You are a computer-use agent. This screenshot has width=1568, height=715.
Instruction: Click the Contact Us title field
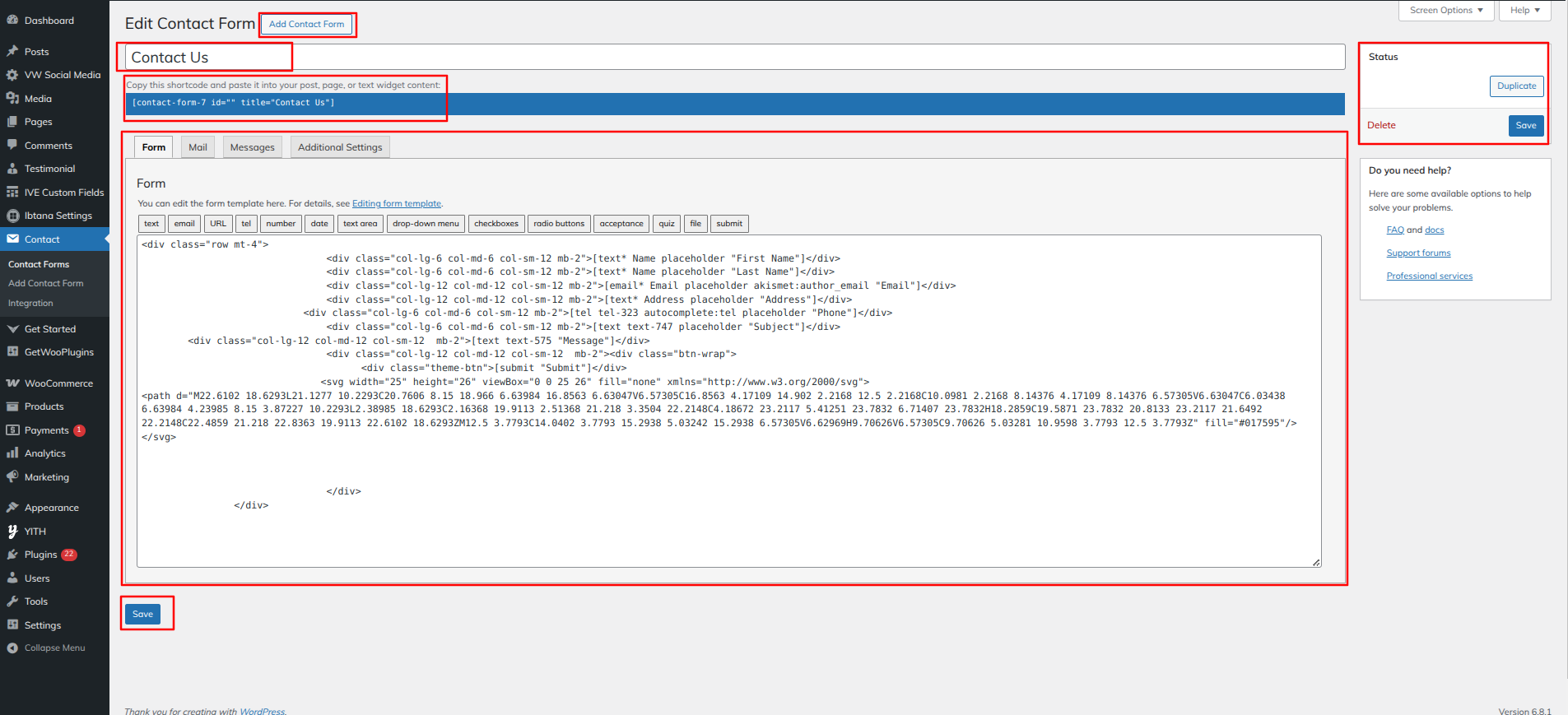[x=734, y=58]
